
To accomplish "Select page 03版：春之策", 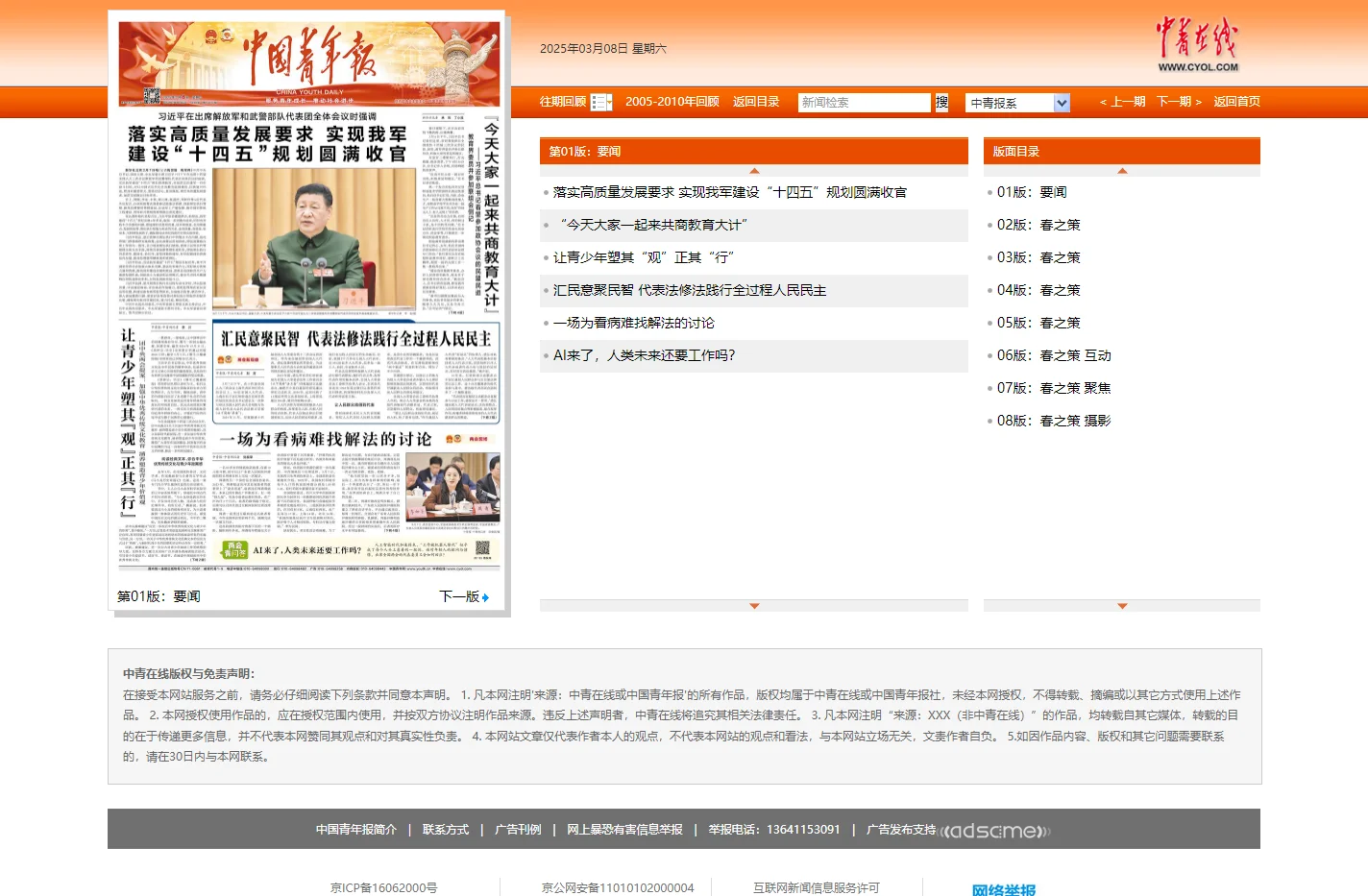I will [x=1038, y=257].
